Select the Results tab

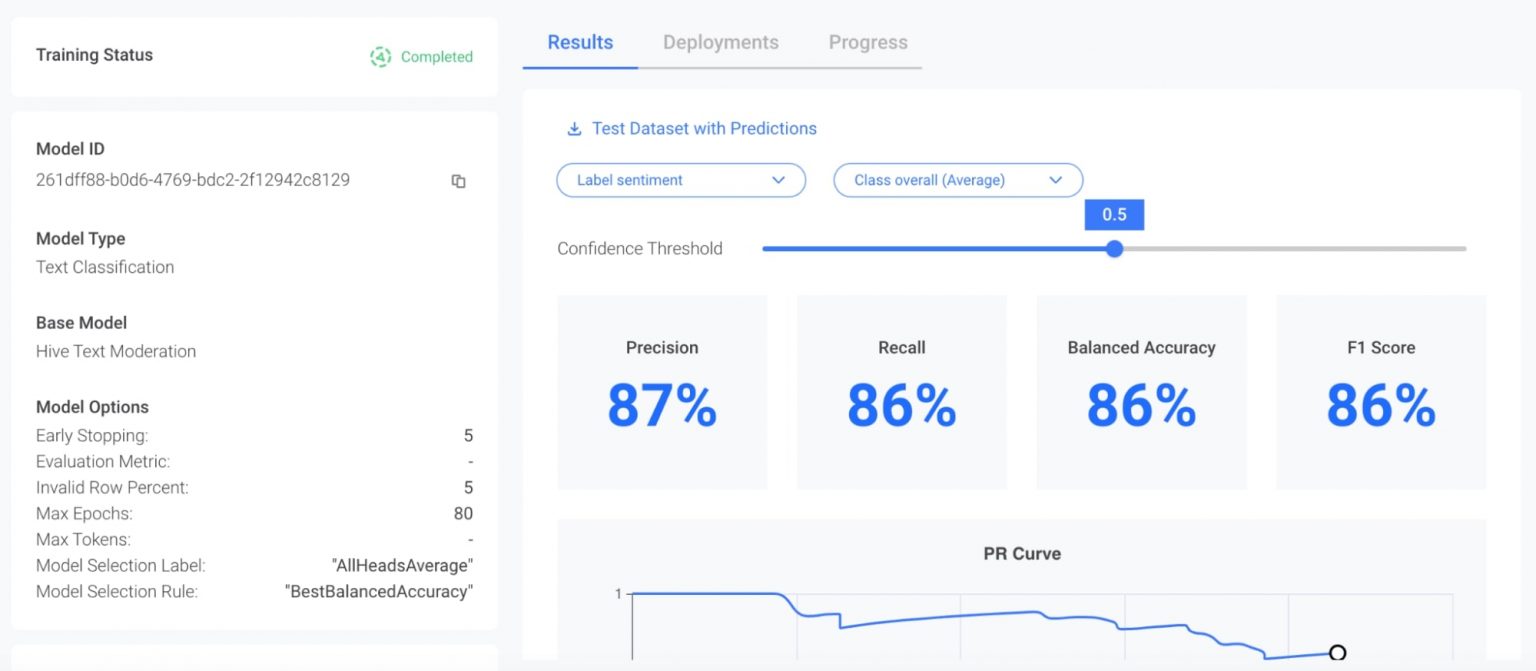(x=580, y=42)
